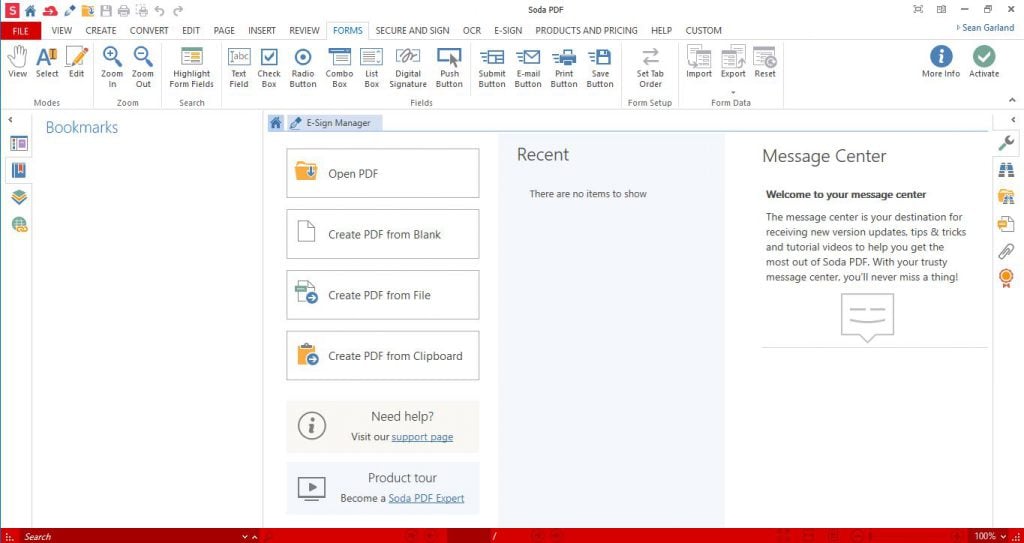This screenshot has width=1024, height=543.
Task: Click the Undo arrow
Action: (159, 10)
